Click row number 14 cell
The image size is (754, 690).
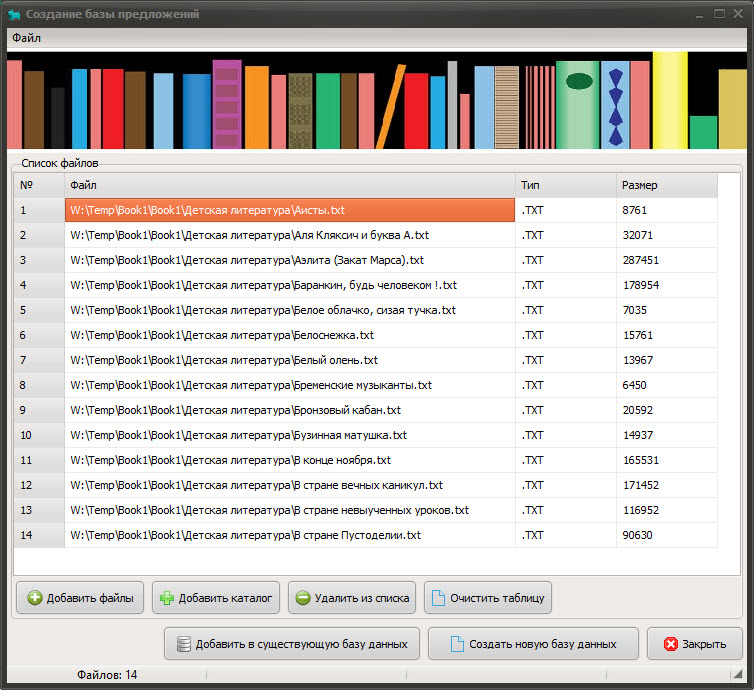point(39,535)
